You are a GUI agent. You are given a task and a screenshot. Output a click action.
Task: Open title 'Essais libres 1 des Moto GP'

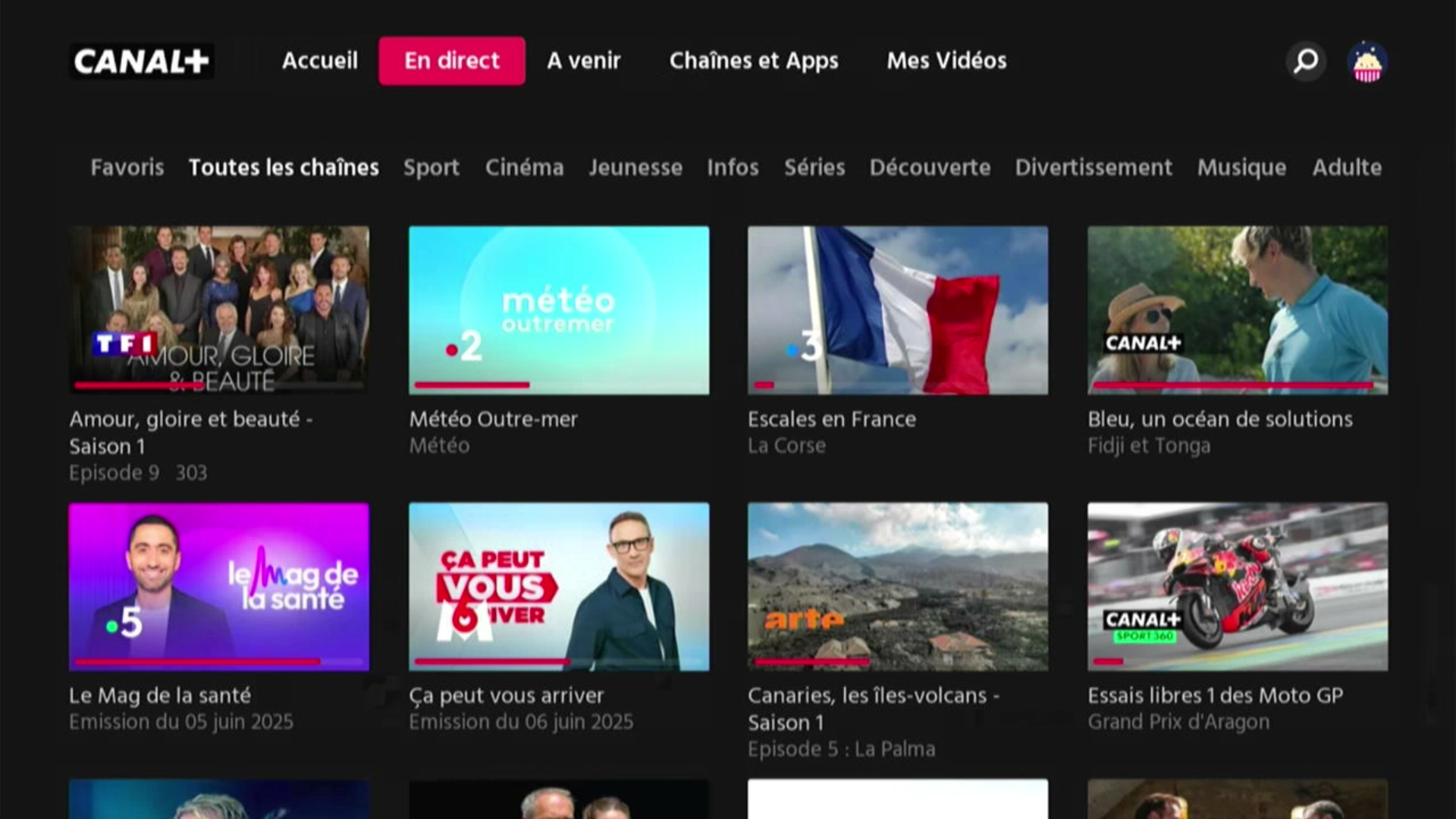pyautogui.click(x=1216, y=695)
